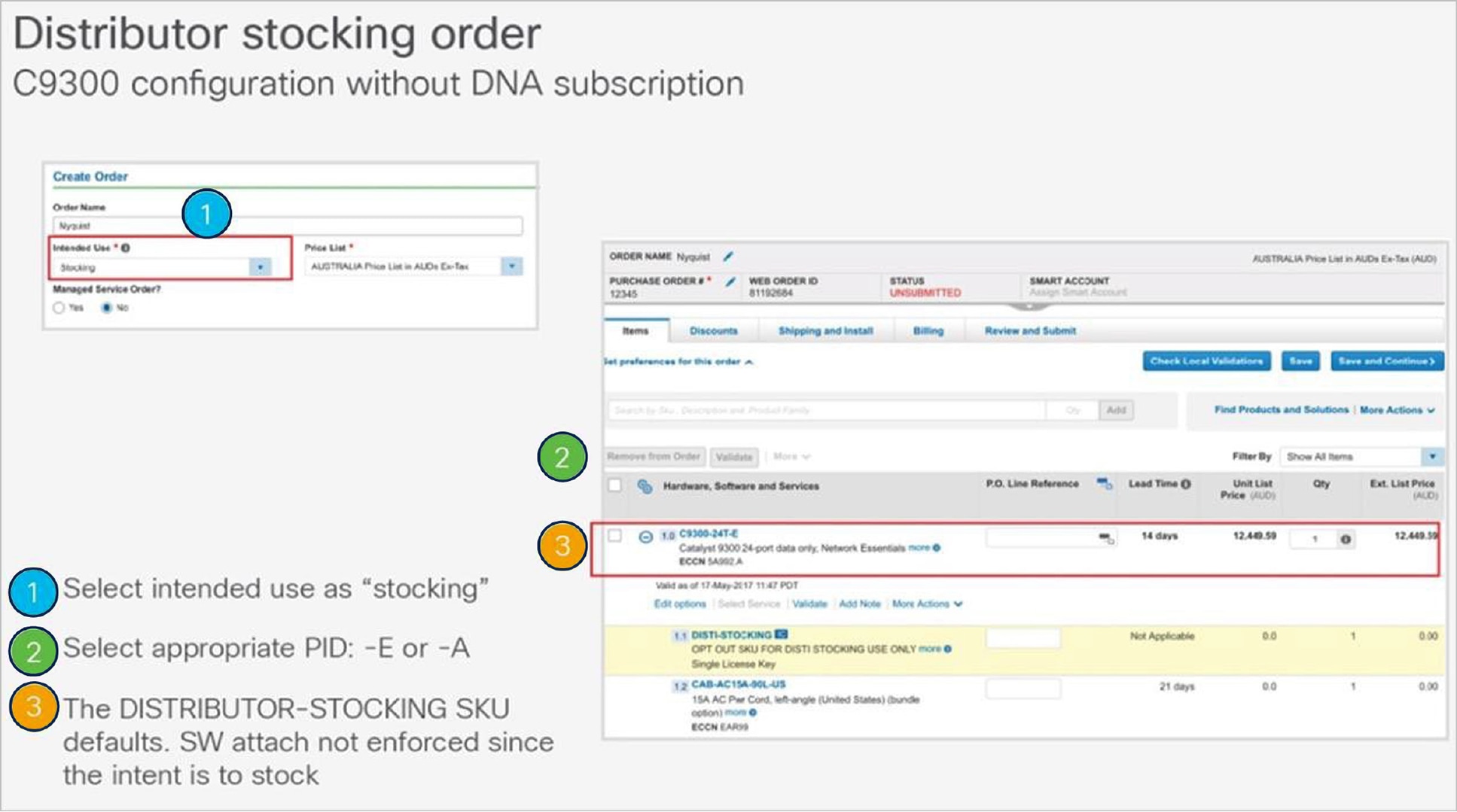This screenshot has height=812, width=1457.
Task: Click the P.O. Line Reference column header icon
Action: pos(1104,484)
